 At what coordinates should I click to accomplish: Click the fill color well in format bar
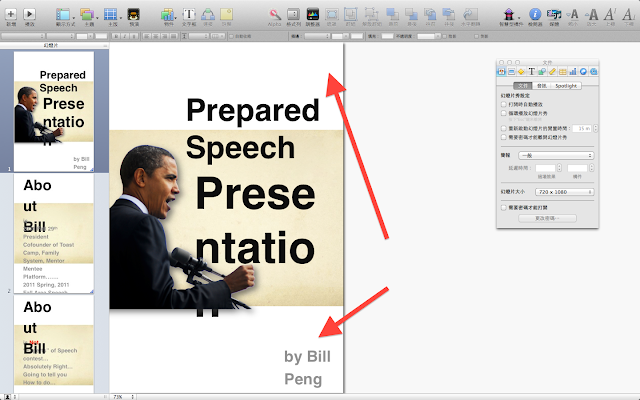[x=387, y=36]
